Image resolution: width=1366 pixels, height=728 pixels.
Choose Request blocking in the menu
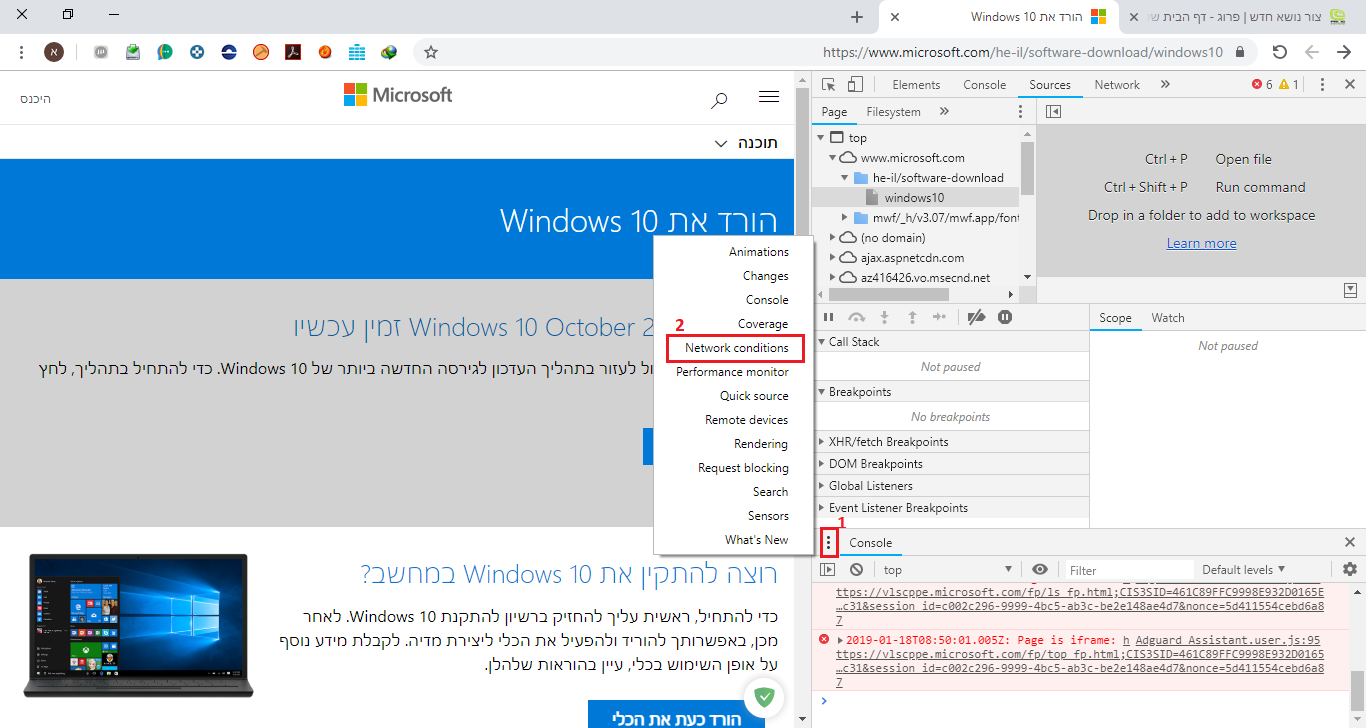click(743, 468)
